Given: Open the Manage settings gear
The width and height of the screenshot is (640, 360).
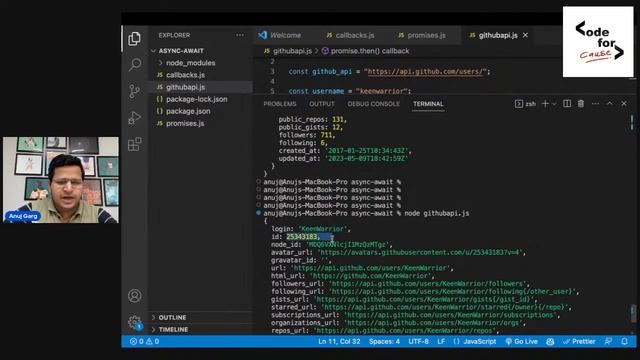Looking at the screenshot, I should tap(135, 322).
